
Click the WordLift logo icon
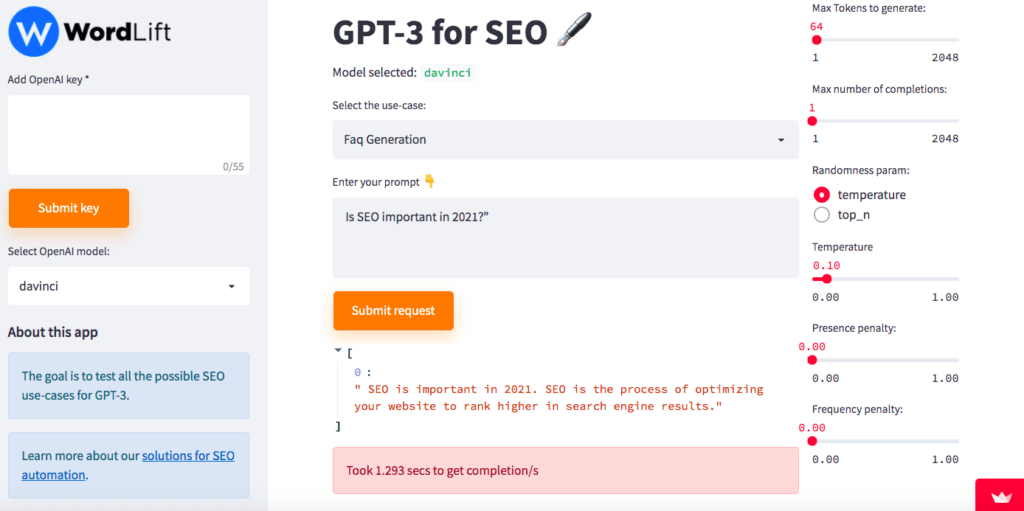tap(33, 31)
